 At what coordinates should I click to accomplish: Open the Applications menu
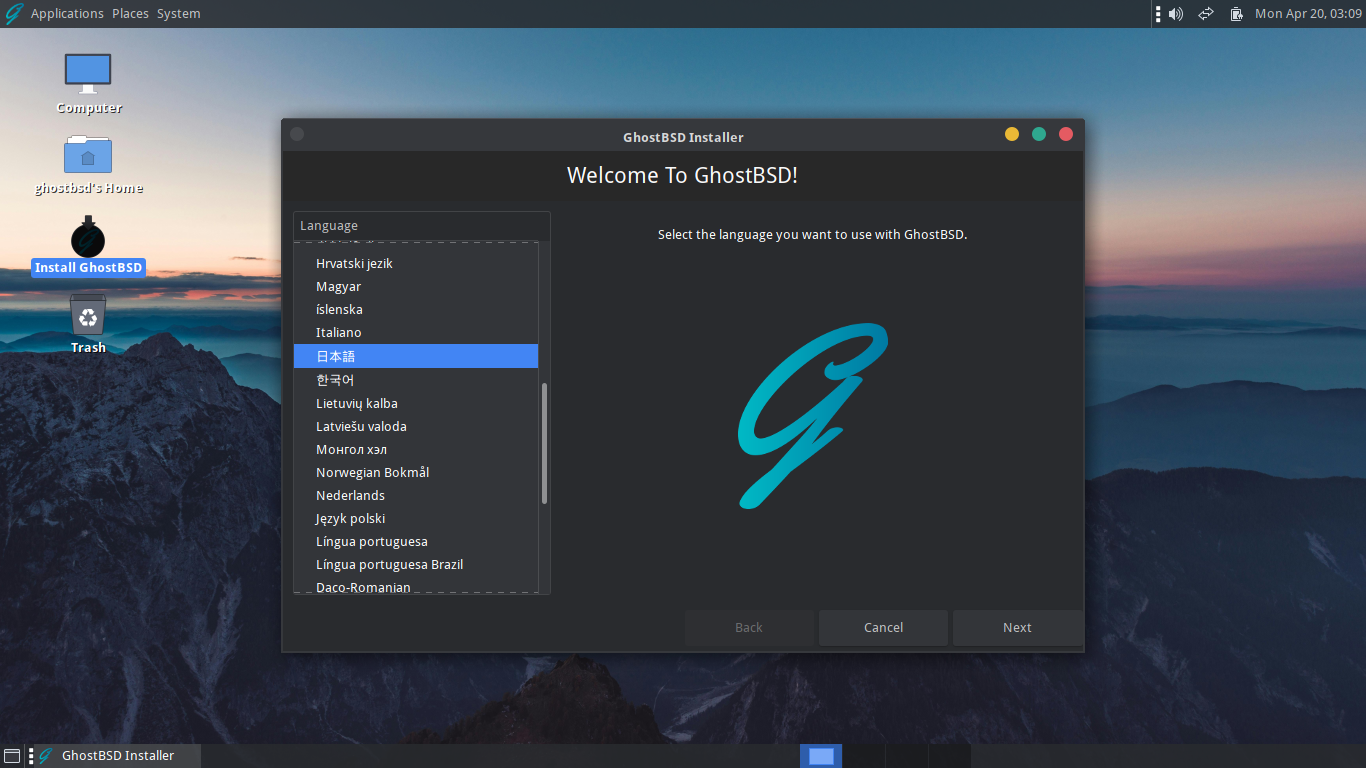coord(67,13)
